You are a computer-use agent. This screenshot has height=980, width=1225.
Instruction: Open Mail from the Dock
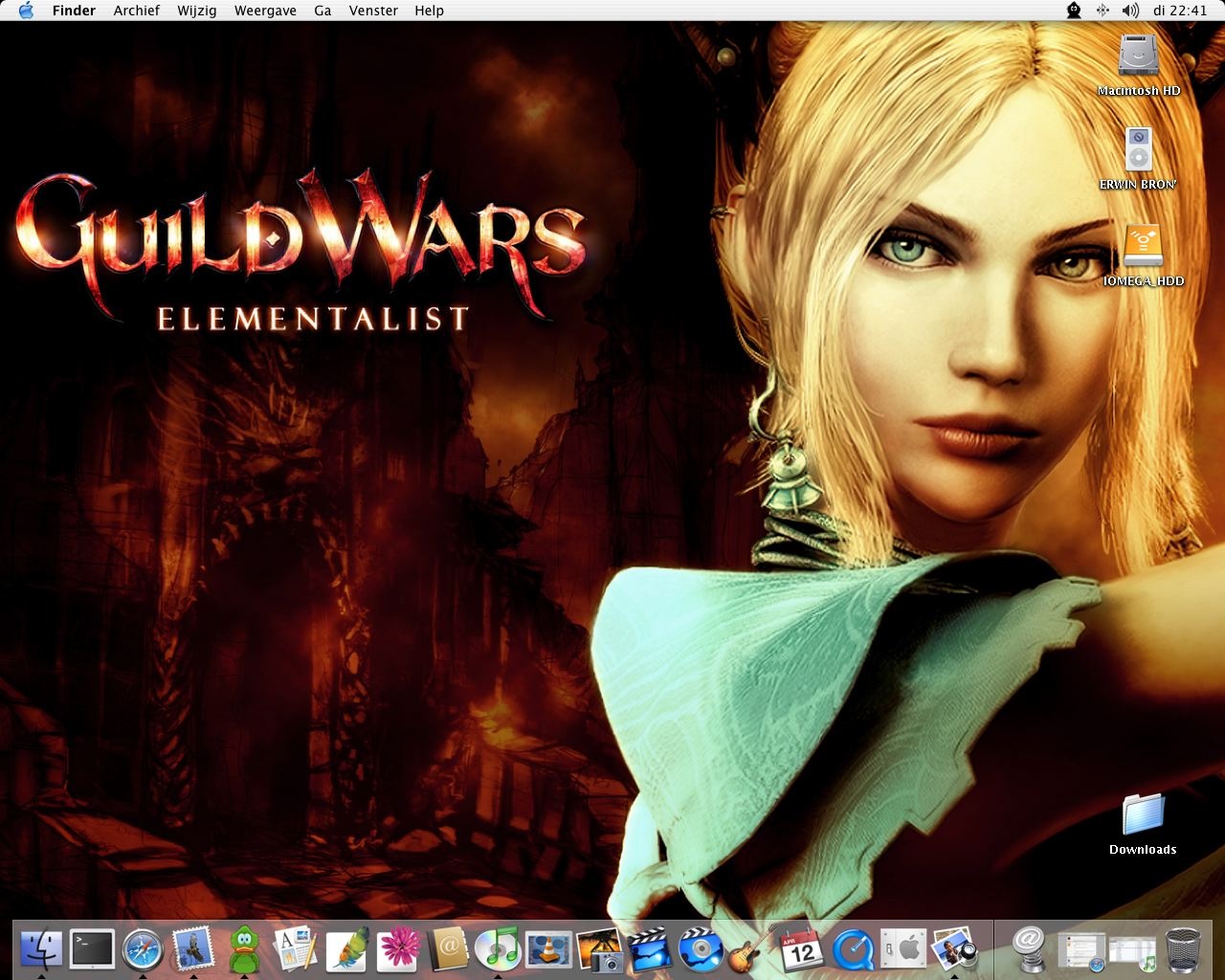pos(193,949)
